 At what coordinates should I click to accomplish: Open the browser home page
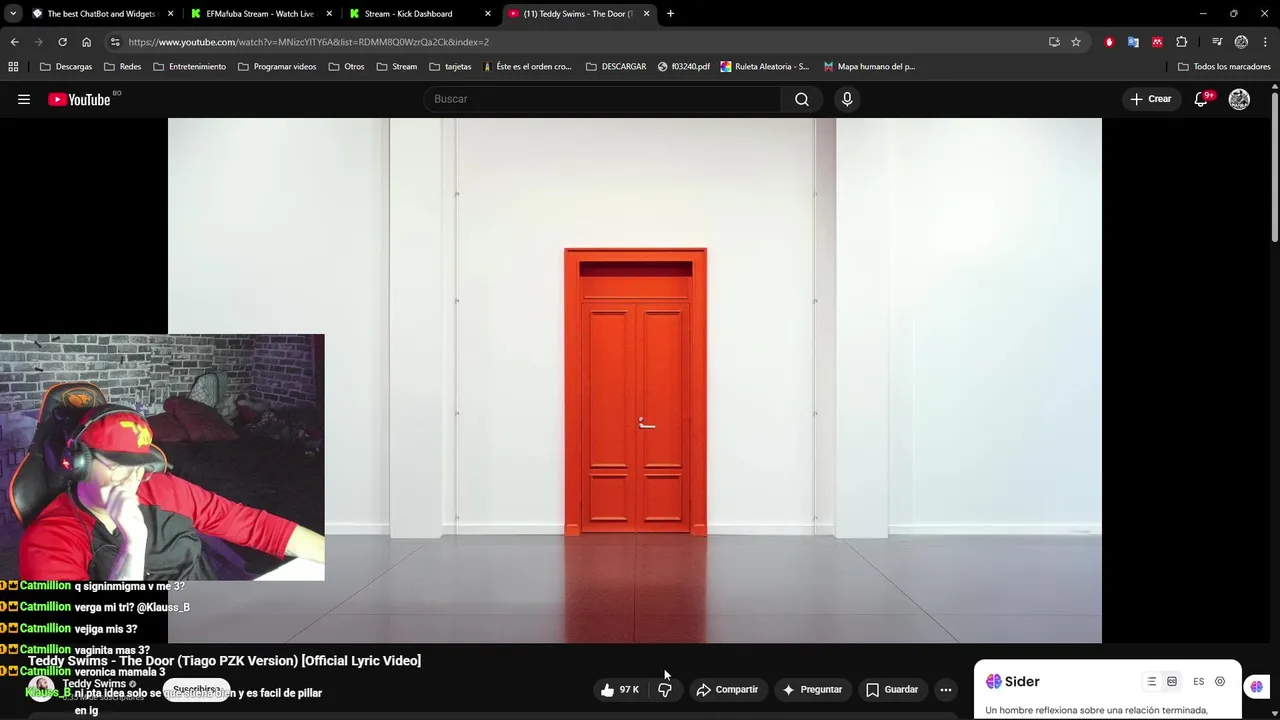(x=86, y=42)
